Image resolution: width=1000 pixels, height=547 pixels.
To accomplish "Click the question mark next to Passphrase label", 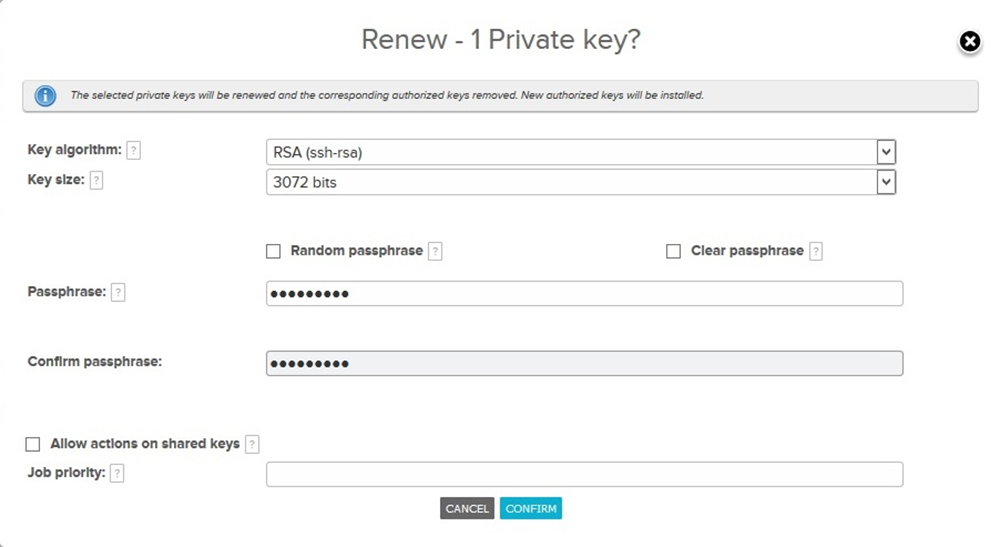I will coord(118,293).
